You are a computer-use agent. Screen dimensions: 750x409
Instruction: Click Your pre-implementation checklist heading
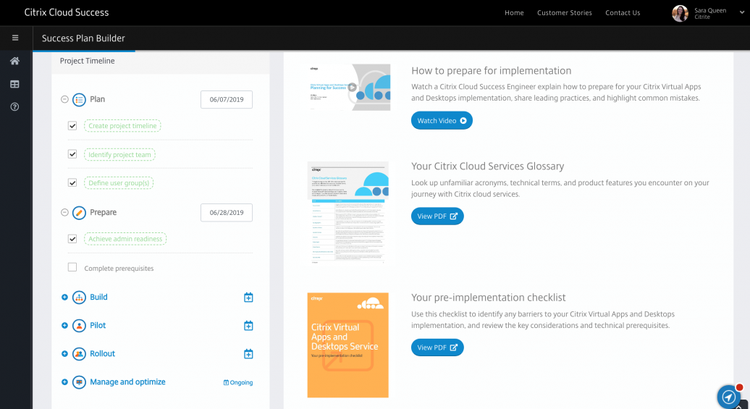(488, 298)
